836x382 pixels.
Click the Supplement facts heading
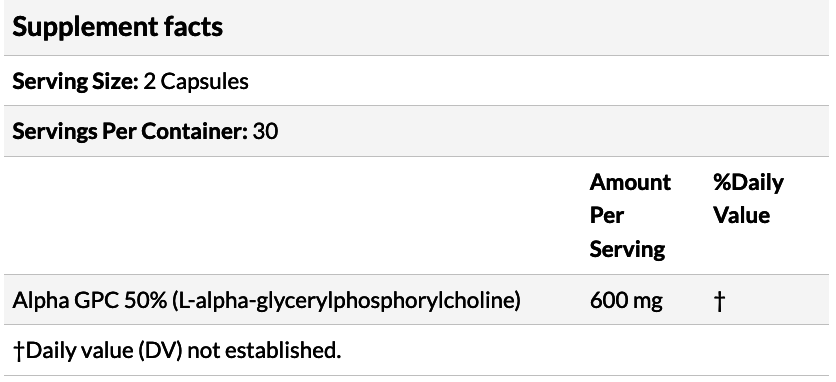pyautogui.click(x=117, y=27)
